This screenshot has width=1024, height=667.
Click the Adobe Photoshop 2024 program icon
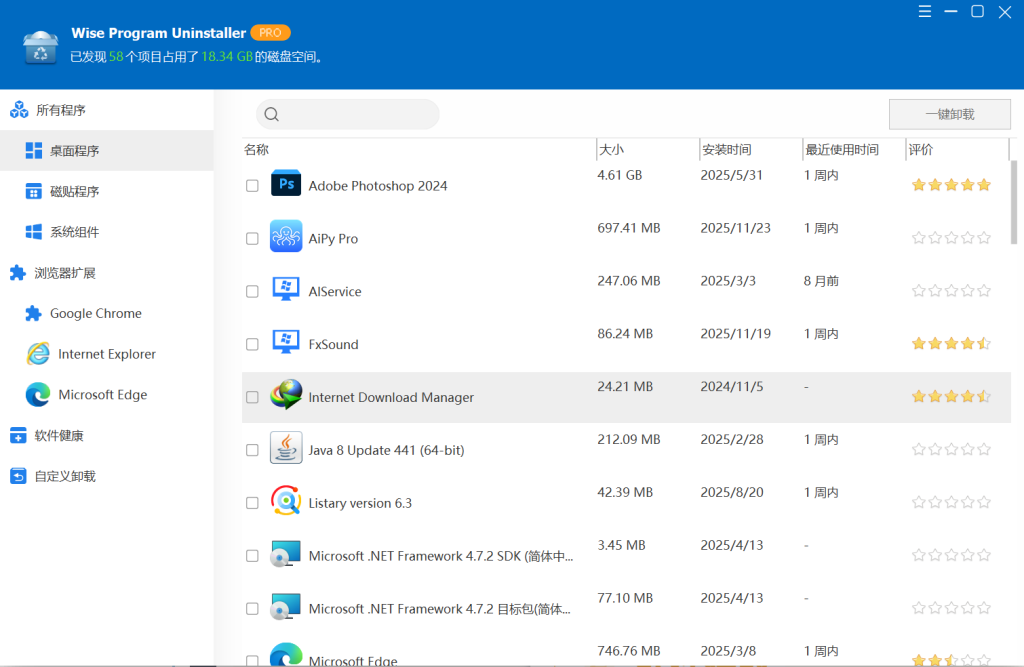[x=286, y=185]
